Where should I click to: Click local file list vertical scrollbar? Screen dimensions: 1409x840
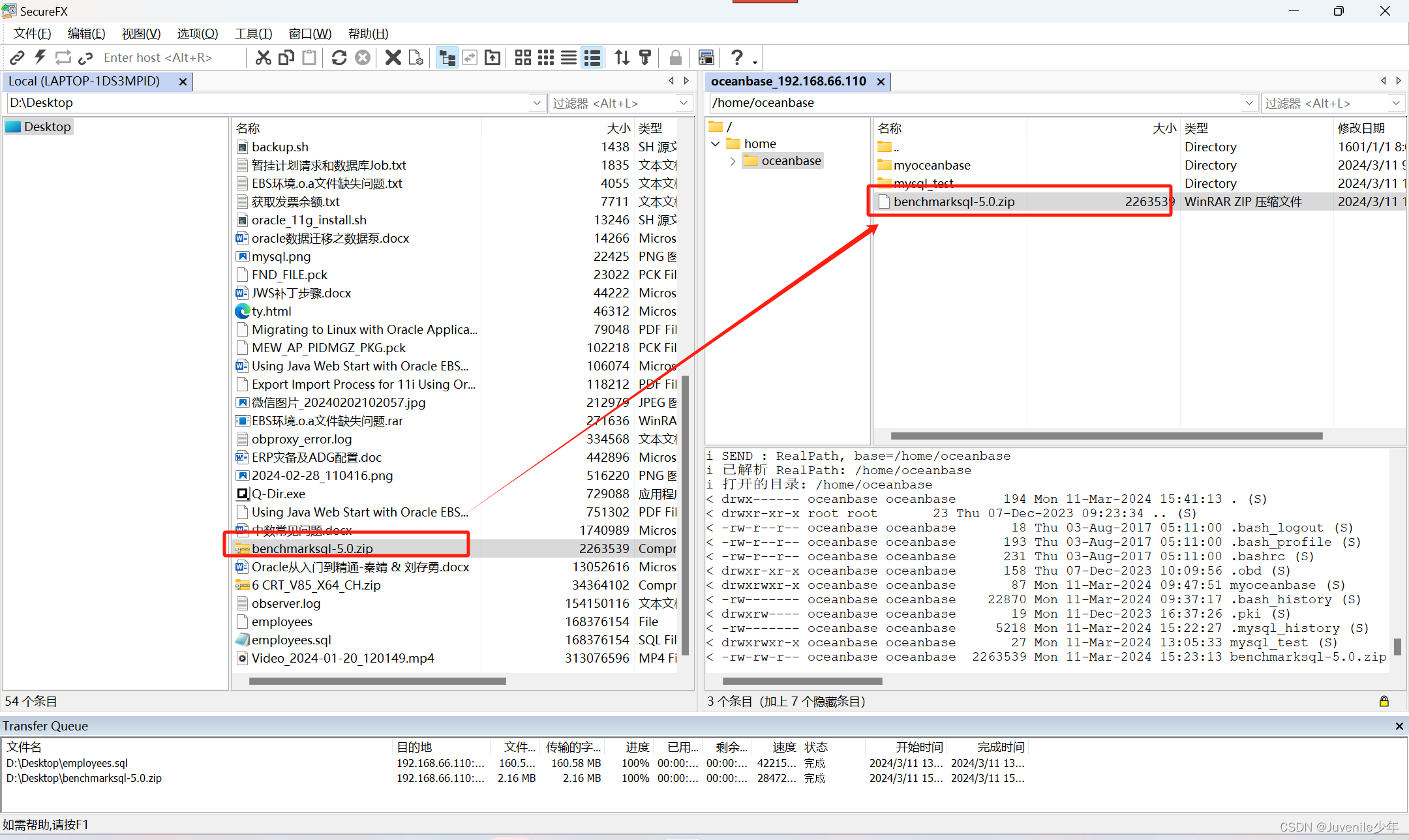(x=686, y=515)
